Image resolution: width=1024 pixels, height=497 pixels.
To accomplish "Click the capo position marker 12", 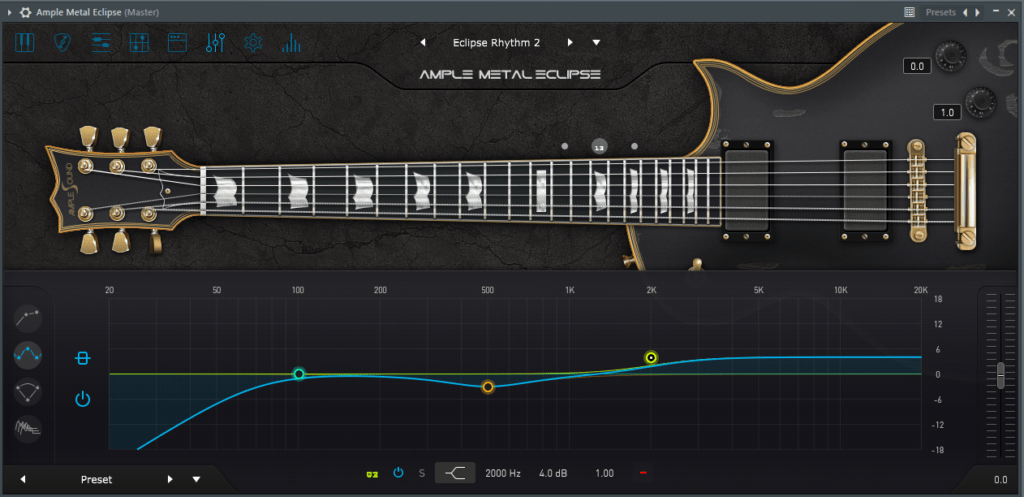I will click(600, 146).
